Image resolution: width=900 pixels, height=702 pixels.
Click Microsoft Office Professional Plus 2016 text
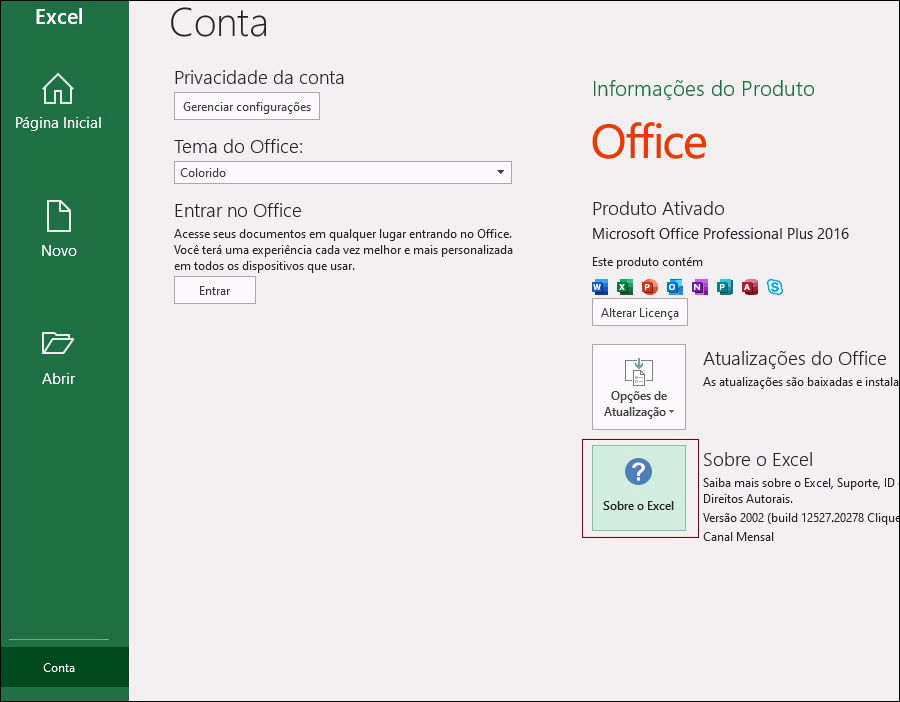click(720, 234)
